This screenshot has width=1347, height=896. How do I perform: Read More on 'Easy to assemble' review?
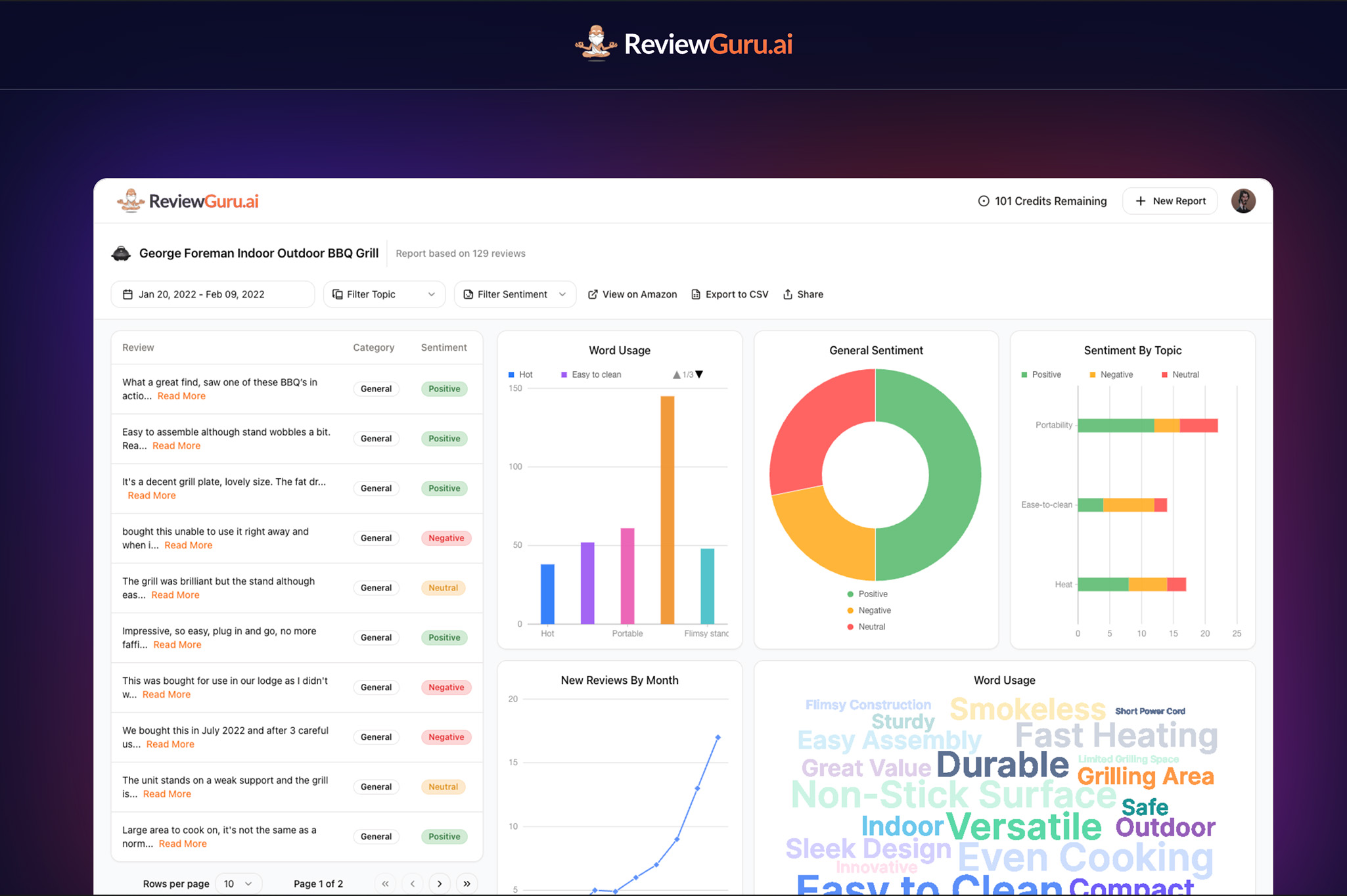click(x=177, y=446)
